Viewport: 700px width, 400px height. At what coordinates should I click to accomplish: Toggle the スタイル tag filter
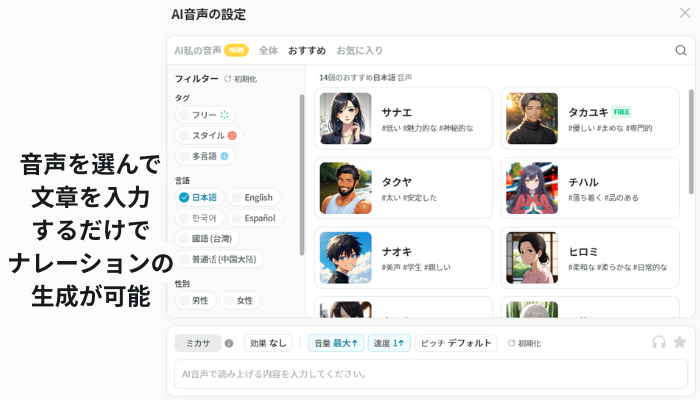[x=208, y=135]
